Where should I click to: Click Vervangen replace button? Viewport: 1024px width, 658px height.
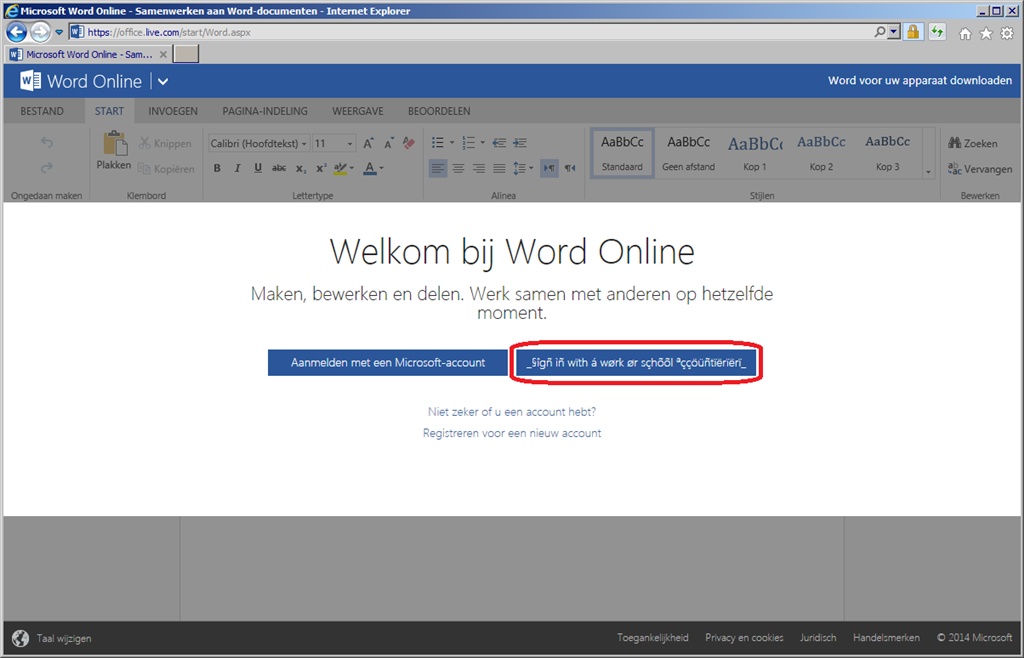pos(980,169)
